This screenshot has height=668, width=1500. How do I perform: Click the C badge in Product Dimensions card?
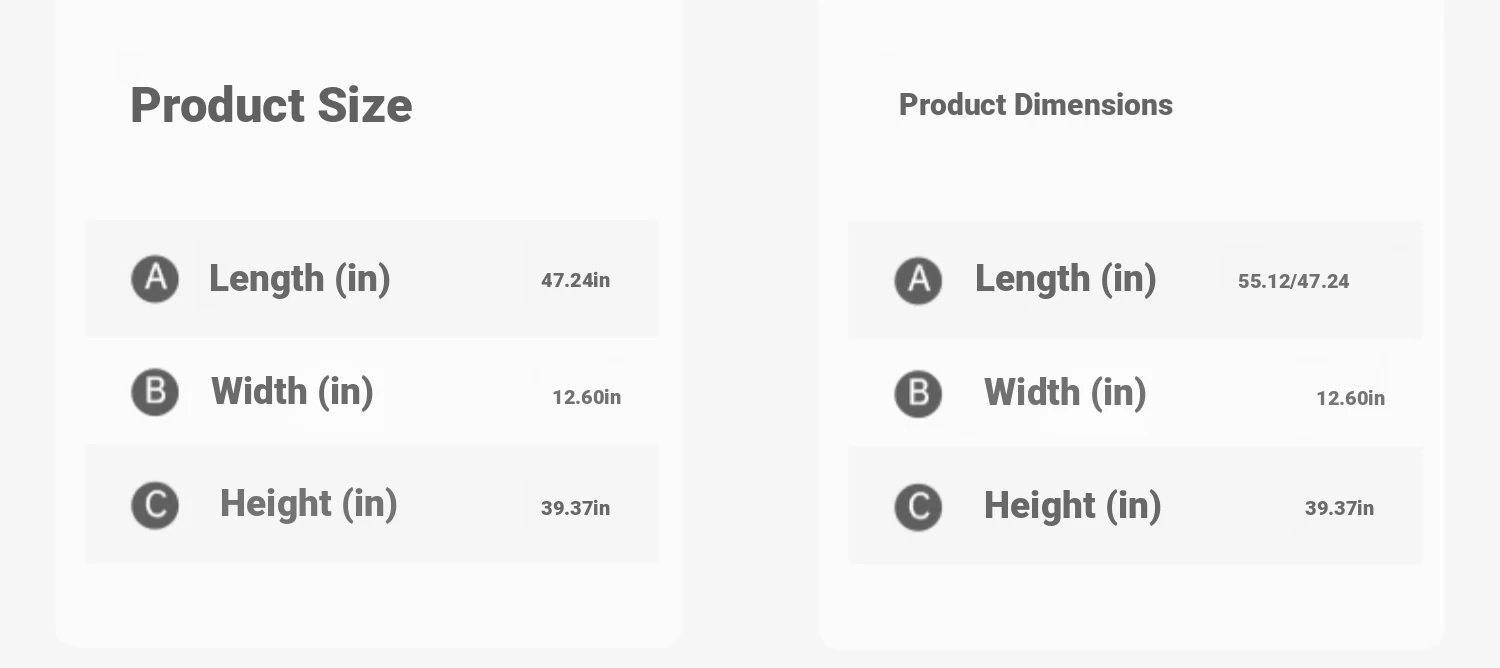point(918,507)
